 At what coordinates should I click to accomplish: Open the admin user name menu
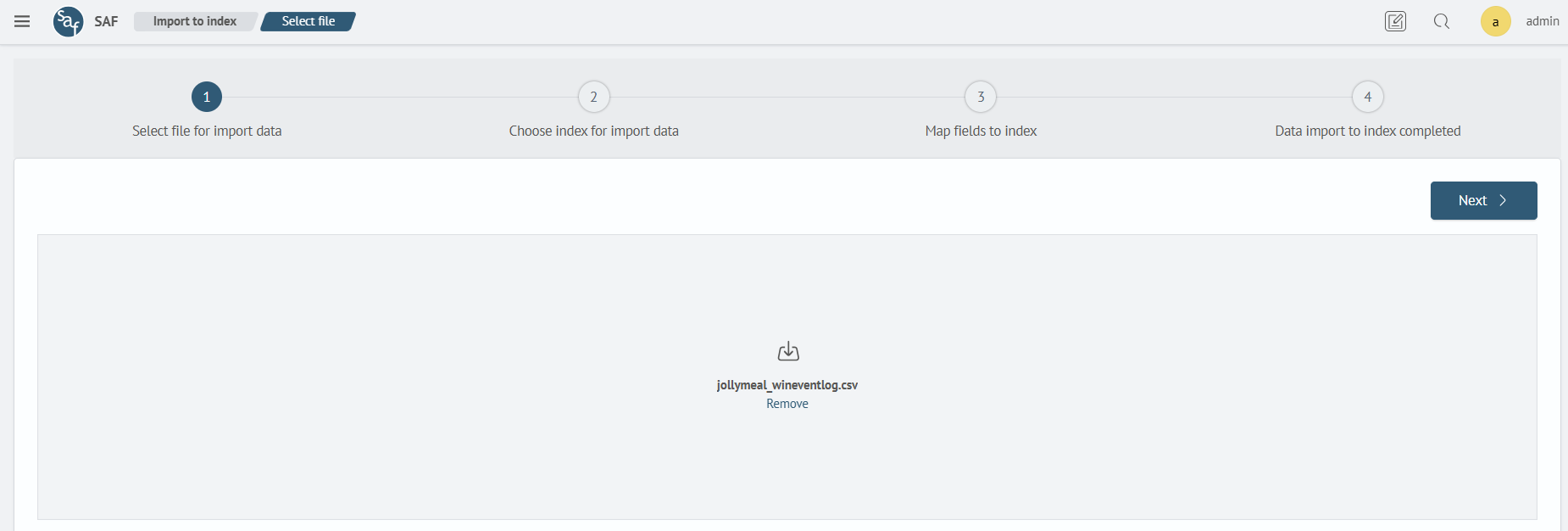click(x=1543, y=21)
